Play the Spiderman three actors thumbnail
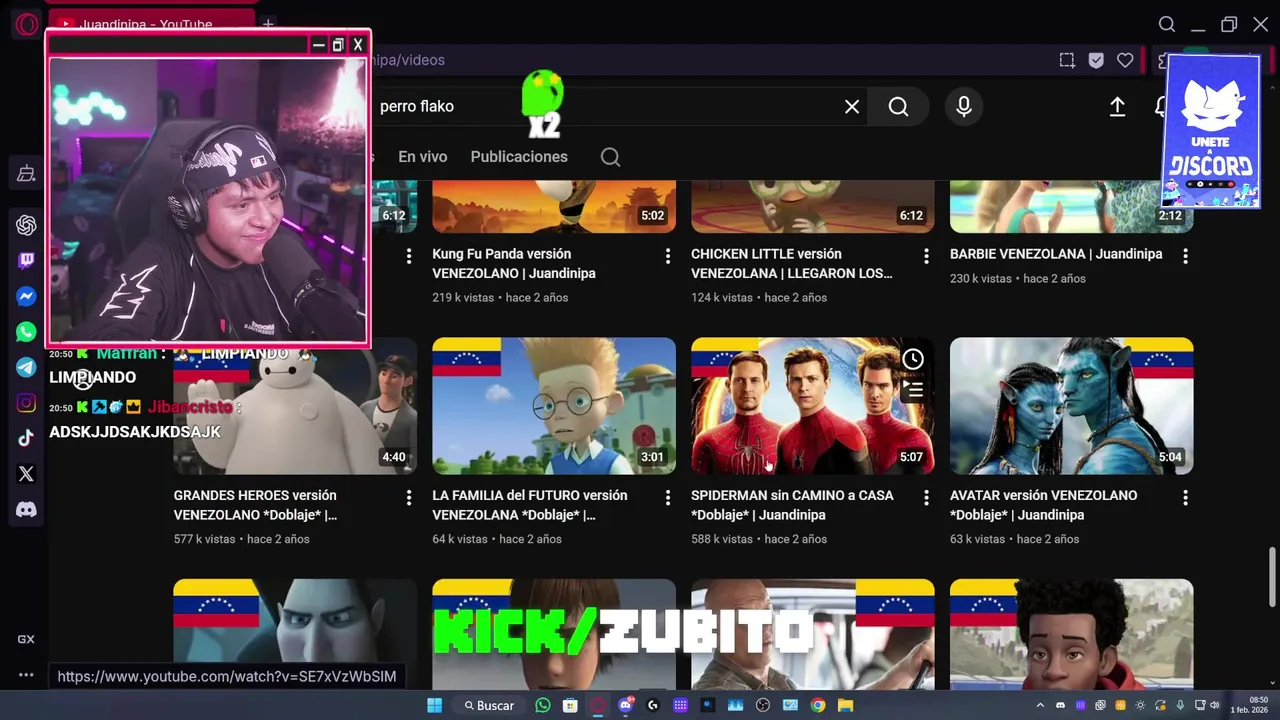Screen dimensions: 1280x720 (813, 406)
